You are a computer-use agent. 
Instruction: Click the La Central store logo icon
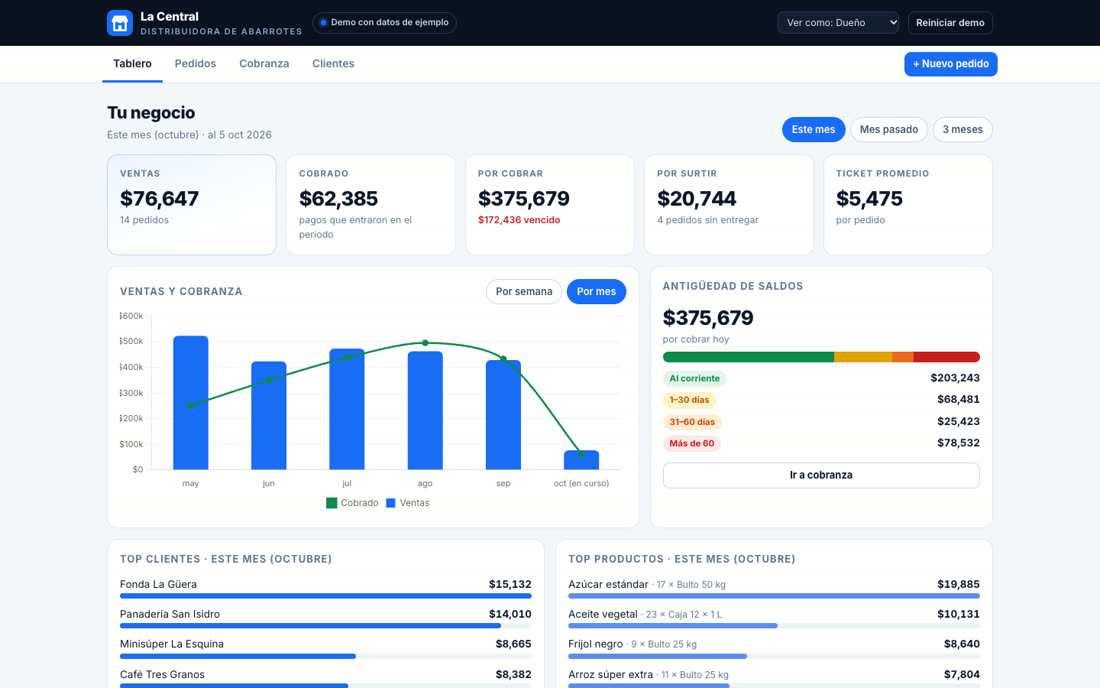119,22
